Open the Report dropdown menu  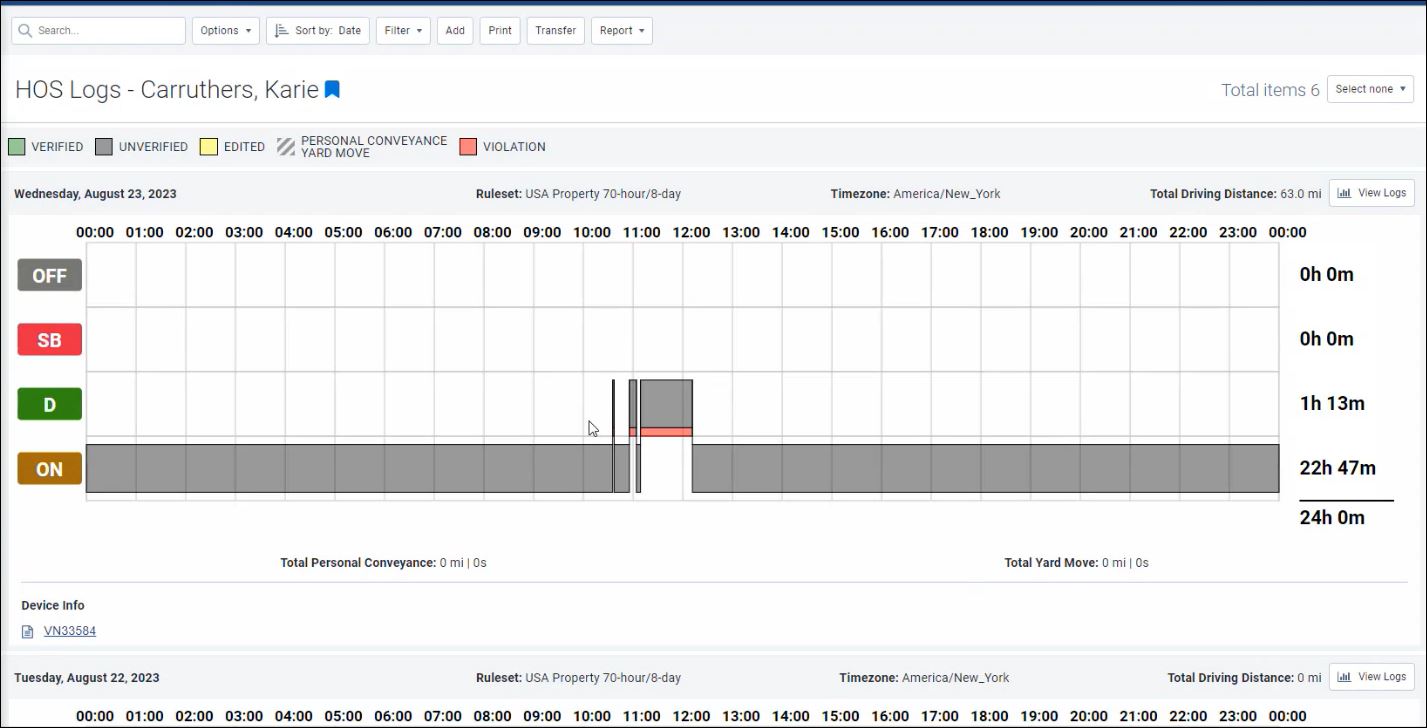[x=621, y=31]
